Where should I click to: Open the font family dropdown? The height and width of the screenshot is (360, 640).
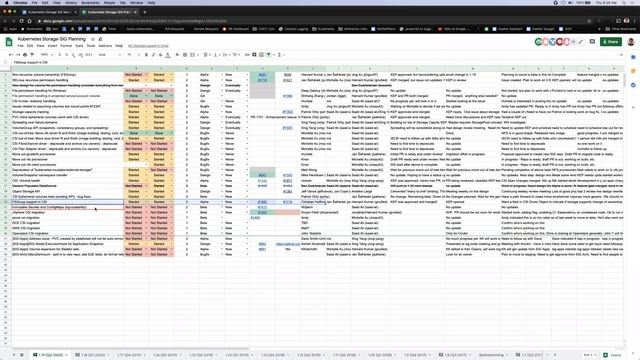point(109,55)
